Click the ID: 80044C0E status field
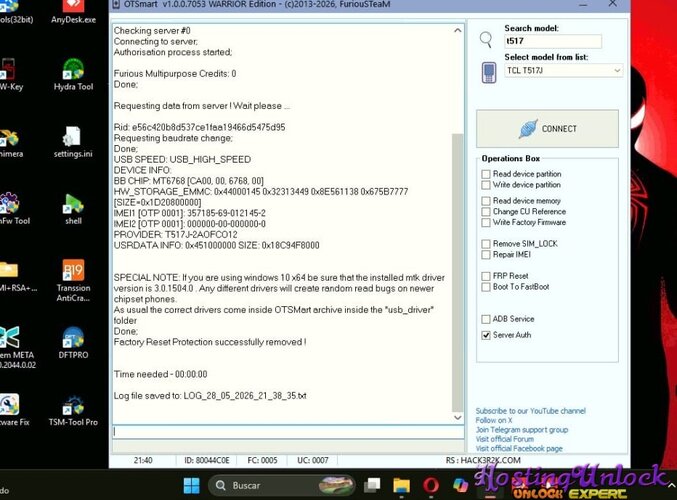677x500 pixels. click(x=206, y=460)
